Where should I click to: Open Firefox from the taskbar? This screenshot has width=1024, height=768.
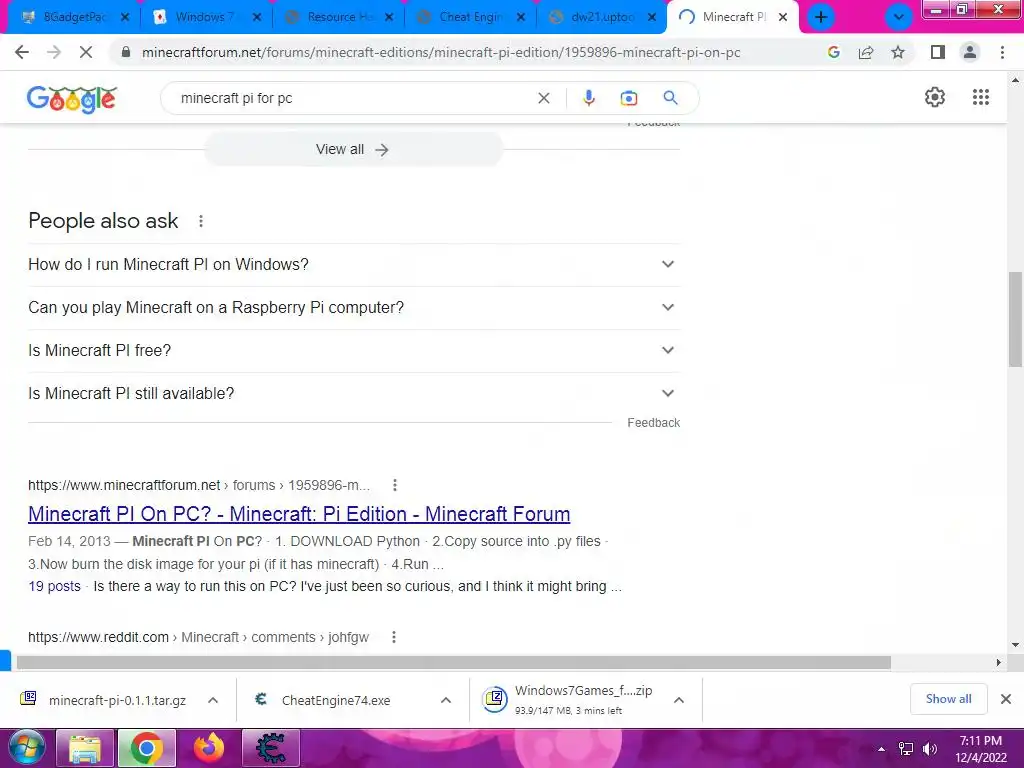point(209,748)
